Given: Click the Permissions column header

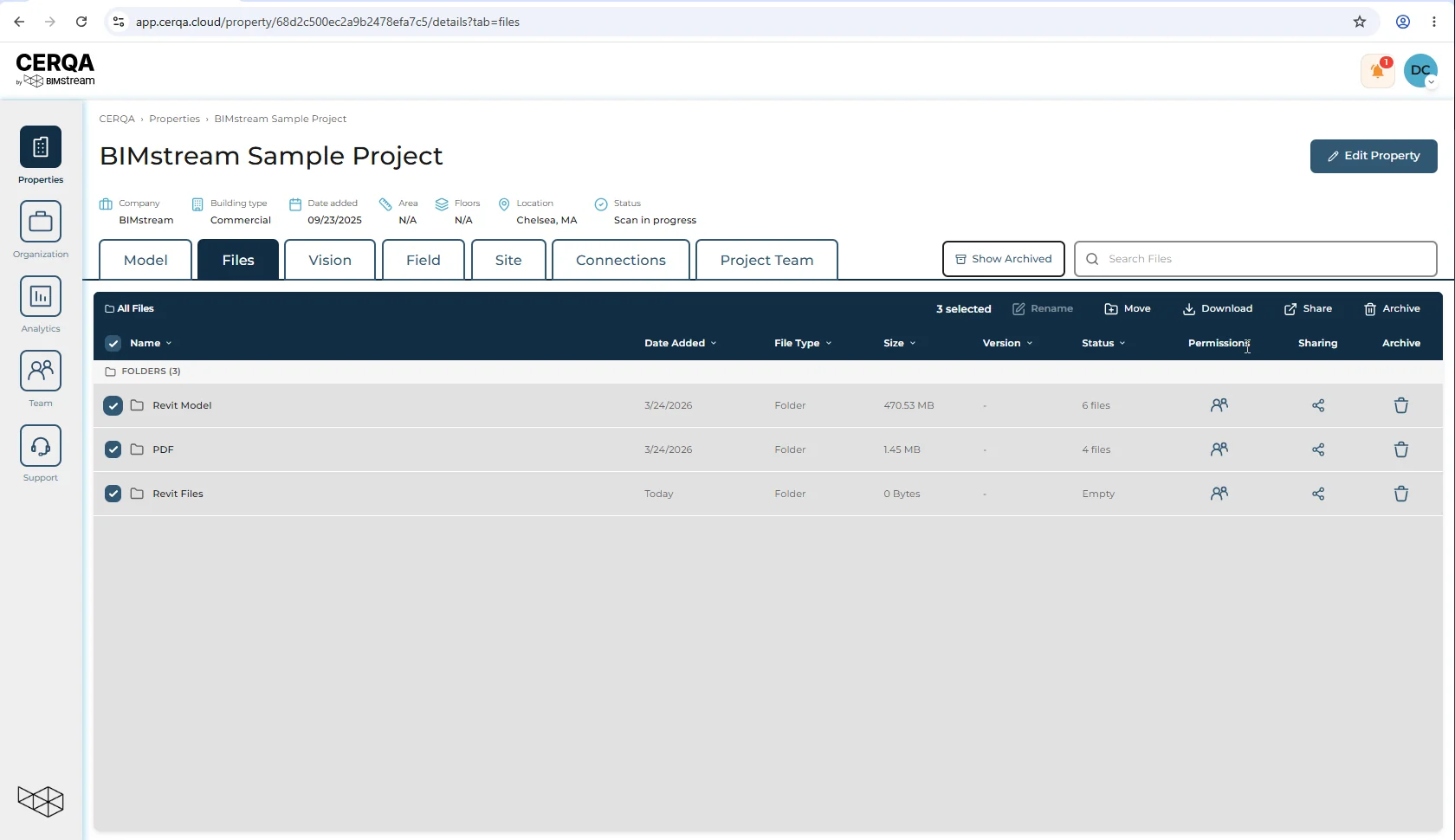Looking at the screenshot, I should (x=1218, y=343).
